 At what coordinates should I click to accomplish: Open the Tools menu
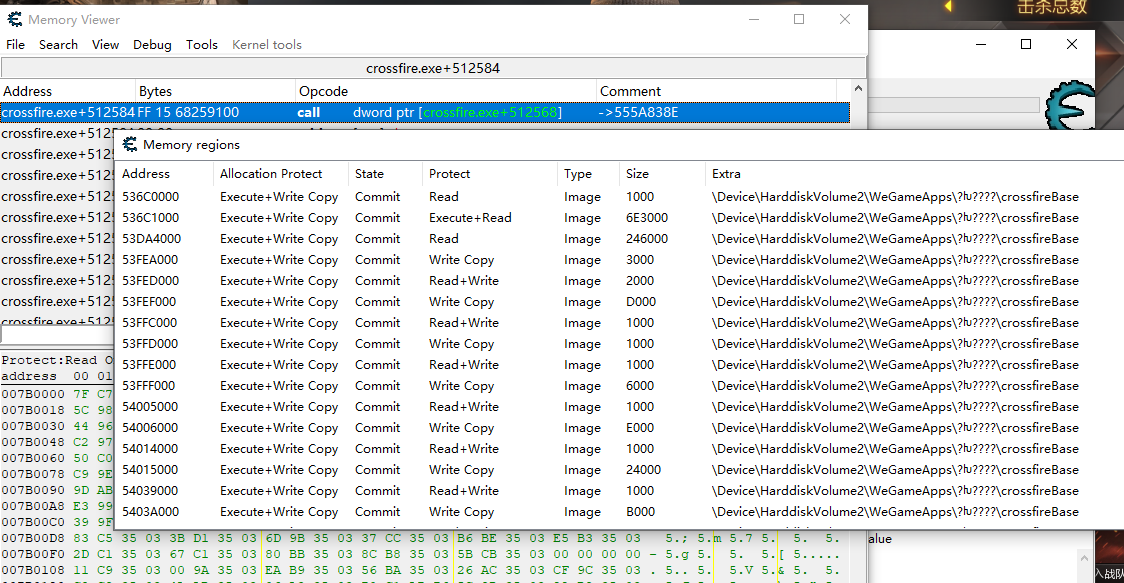pos(201,44)
